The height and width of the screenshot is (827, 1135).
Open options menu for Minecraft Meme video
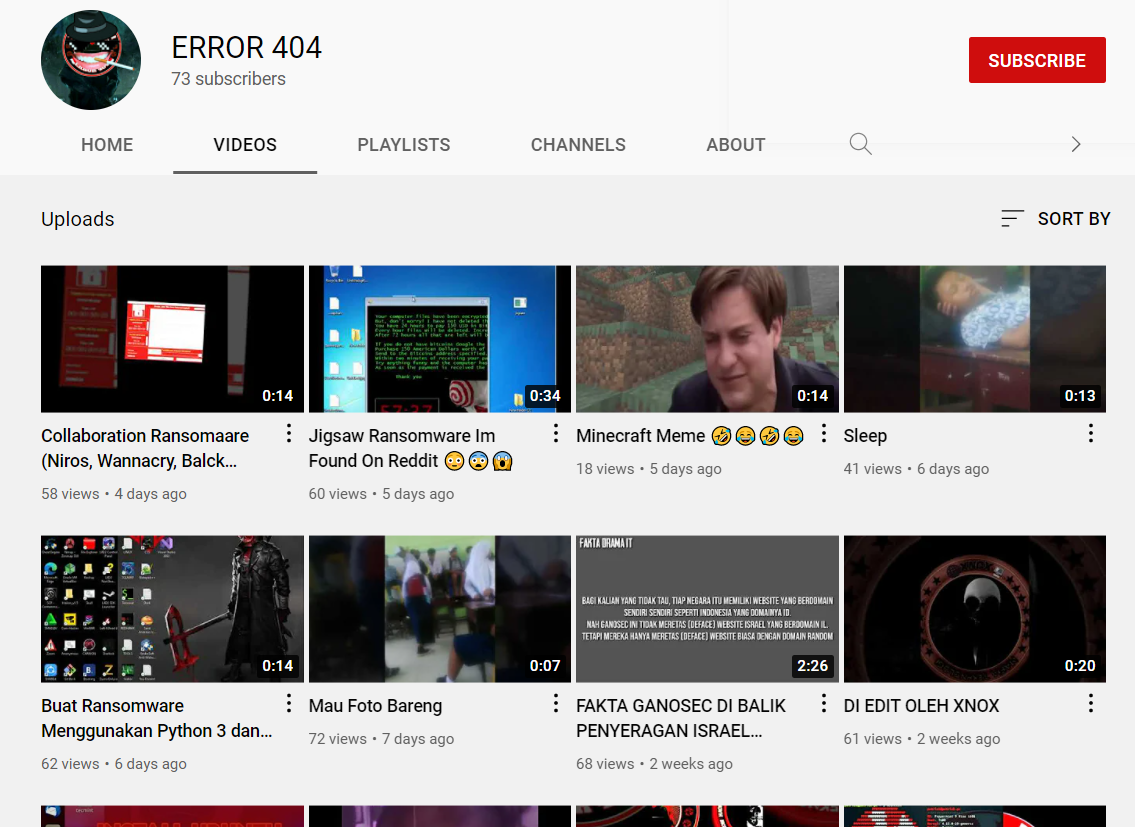pyautogui.click(x=823, y=434)
